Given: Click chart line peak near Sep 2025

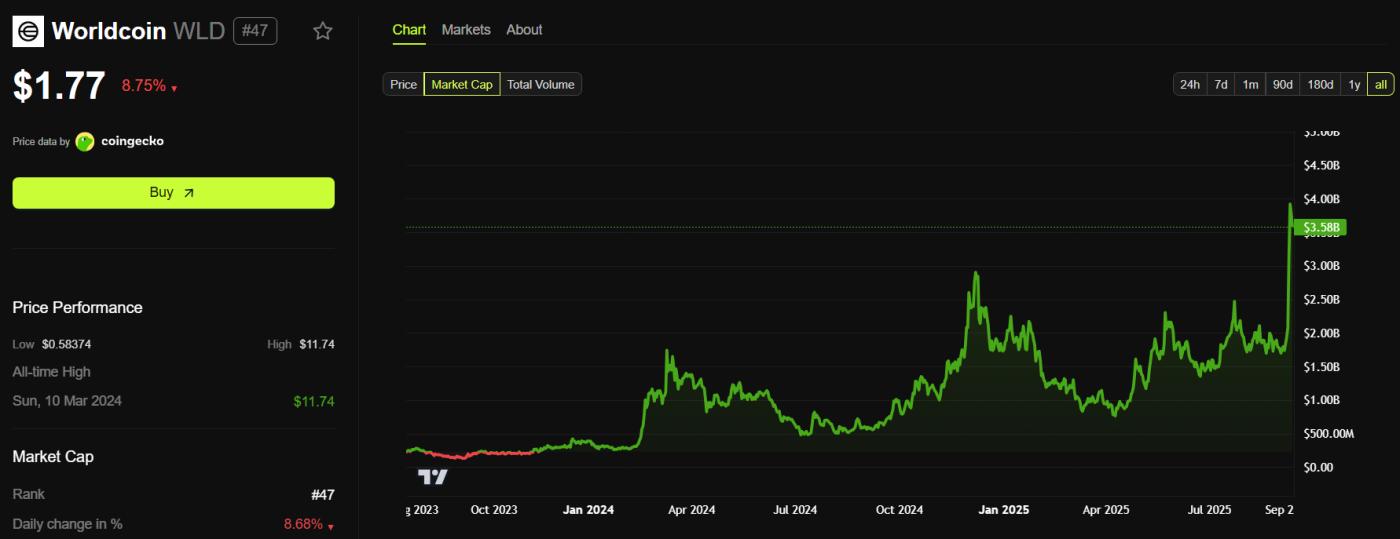Looking at the screenshot, I should [1289, 204].
